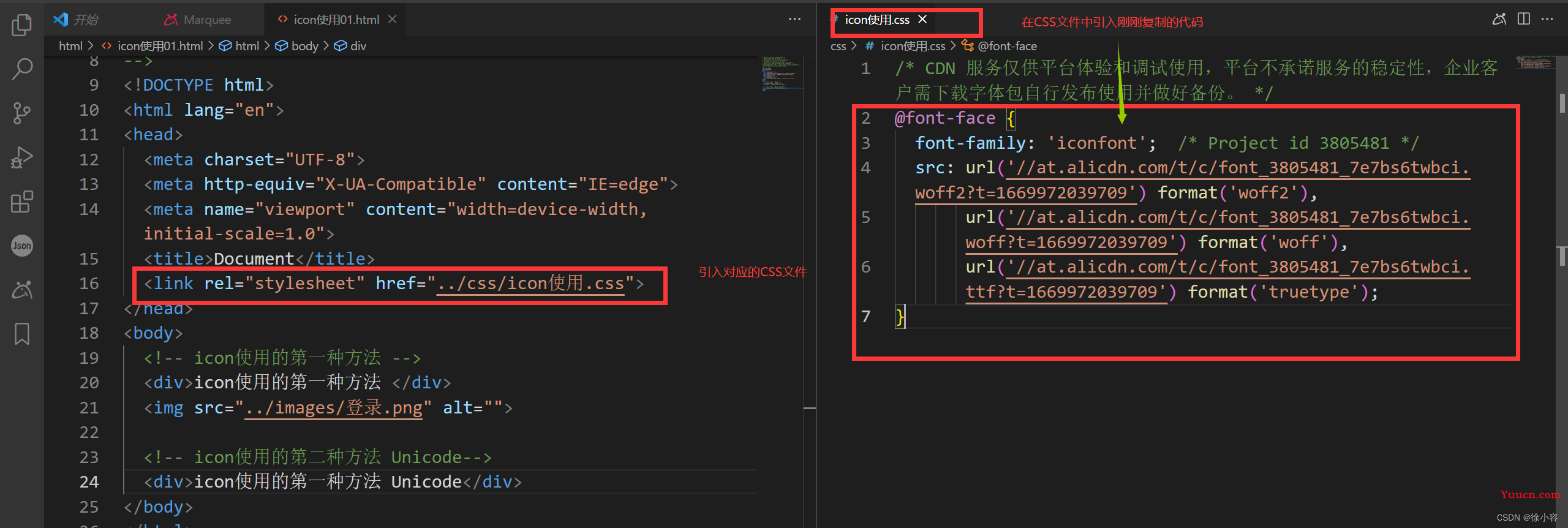This screenshot has width=1568, height=528.
Task: Follow the ../images/登录.png src link
Action: click(x=334, y=408)
